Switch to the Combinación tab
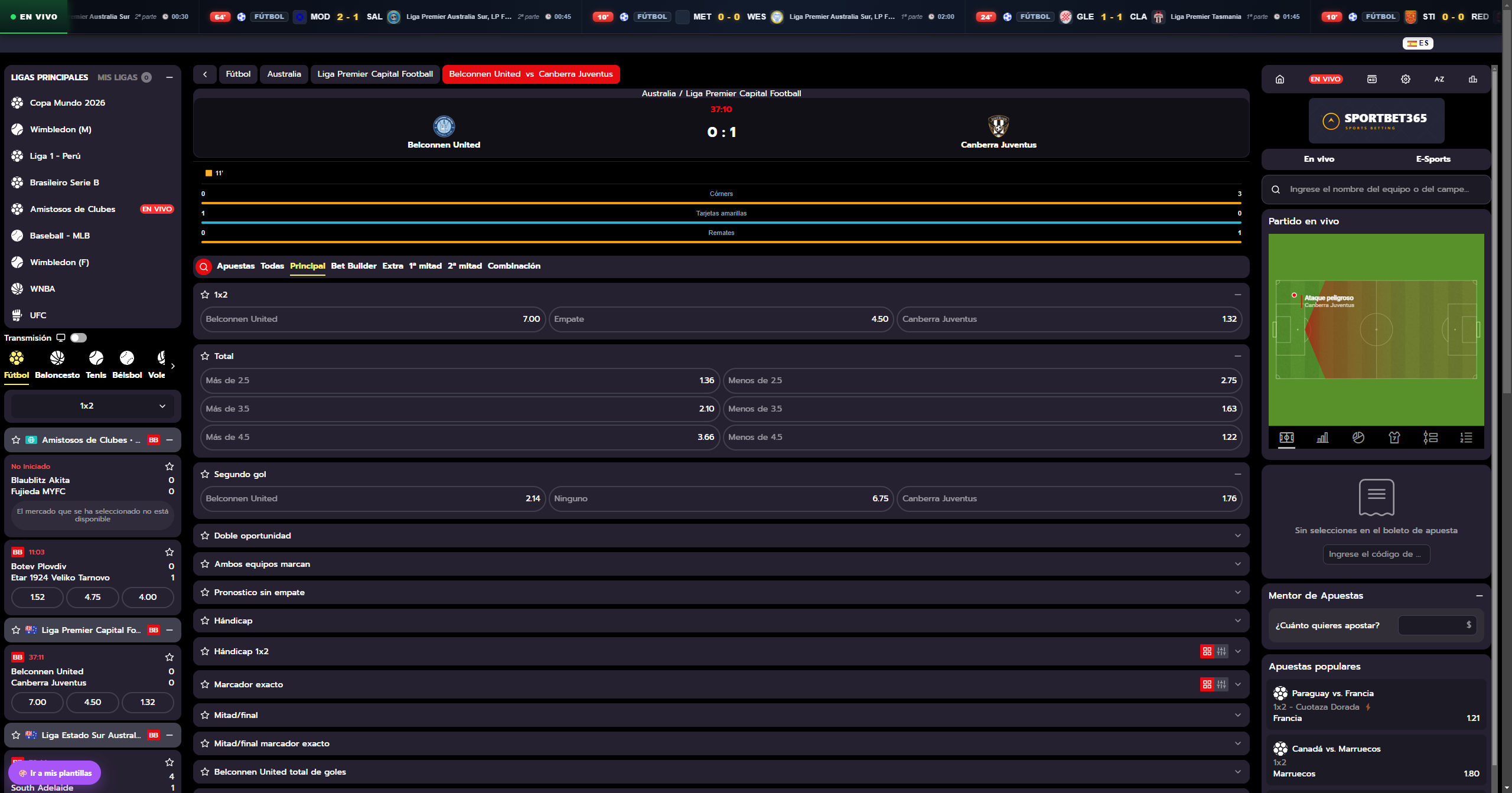This screenshot has width=1512, height=793. (514, 266)
